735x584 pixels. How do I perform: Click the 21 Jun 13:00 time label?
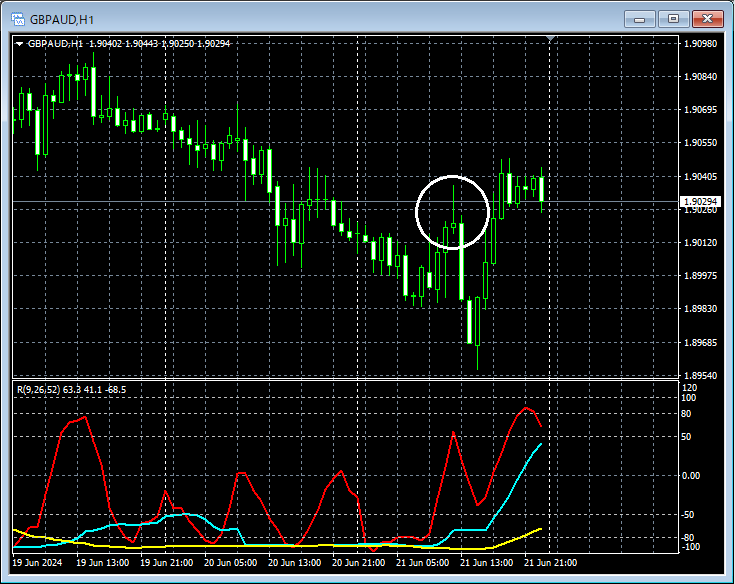pos(487,562)
